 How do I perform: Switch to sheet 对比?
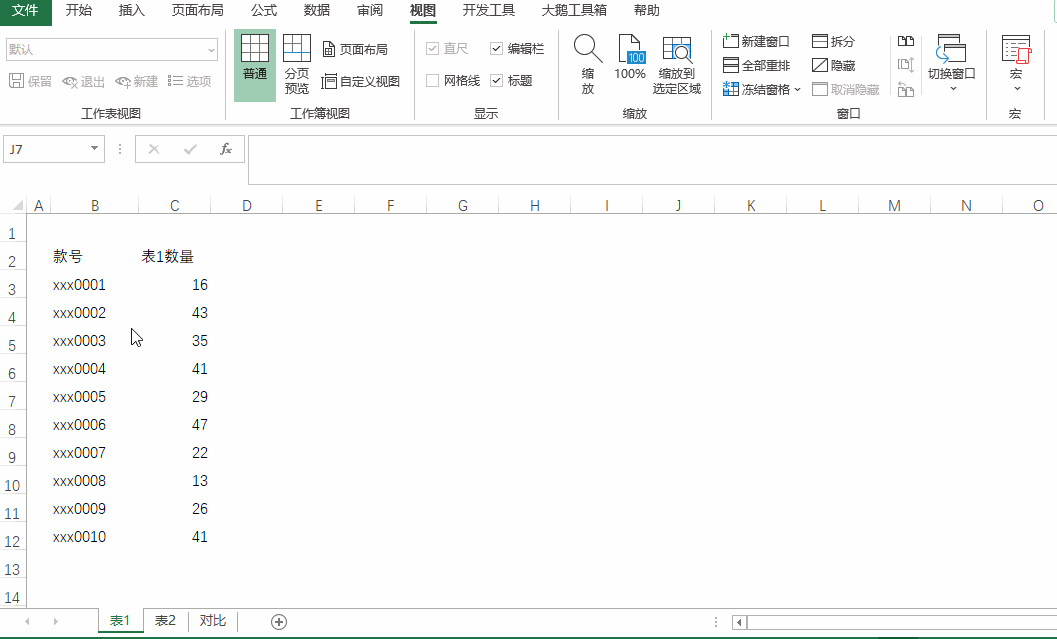coord(213,621)
